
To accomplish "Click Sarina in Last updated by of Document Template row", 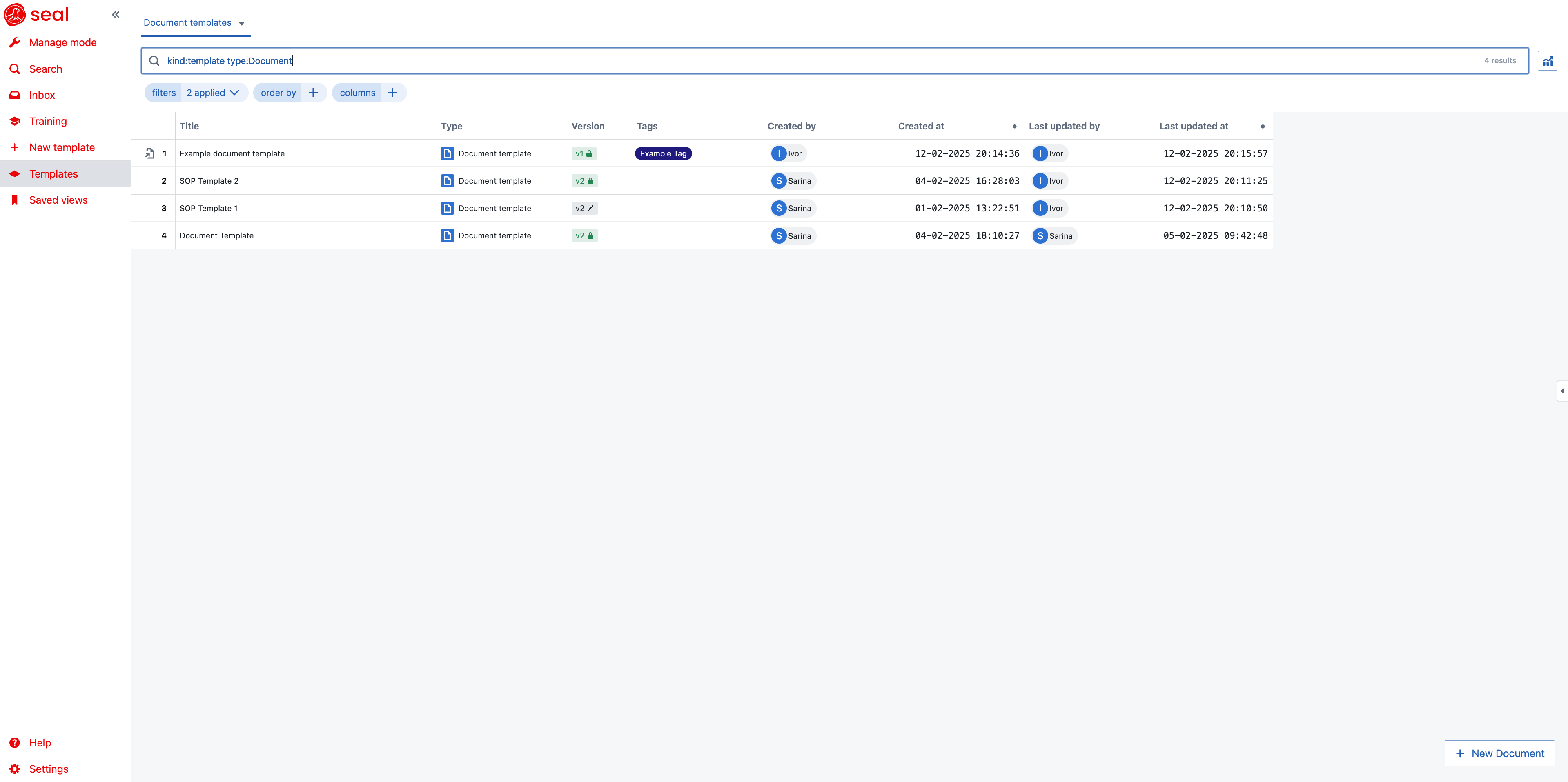I will click(1054, 235).
